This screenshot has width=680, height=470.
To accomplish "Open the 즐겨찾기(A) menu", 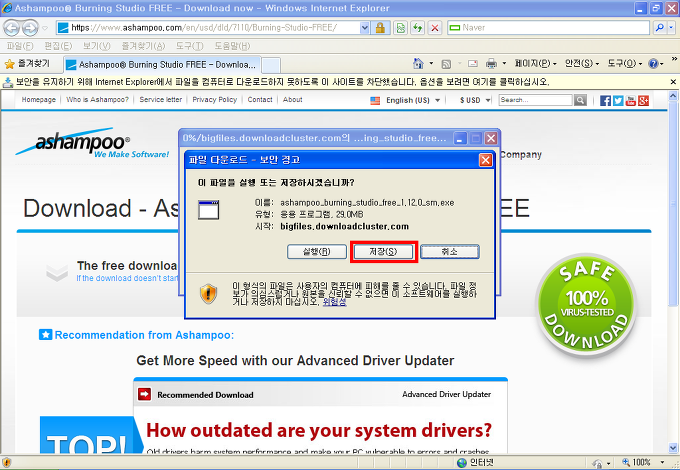I will (143, 46).
